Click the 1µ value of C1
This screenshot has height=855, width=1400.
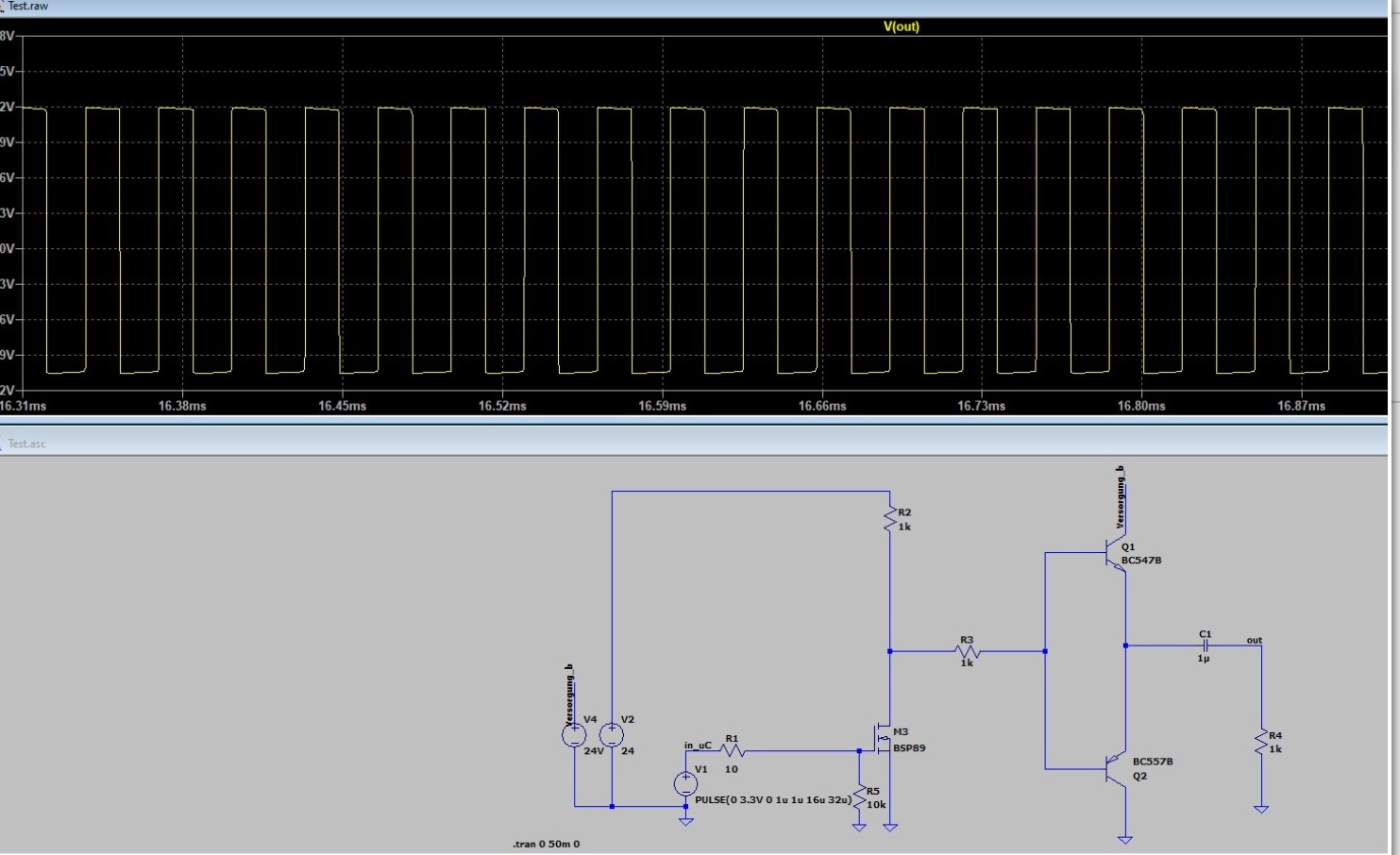click(x=1204, y=659)
